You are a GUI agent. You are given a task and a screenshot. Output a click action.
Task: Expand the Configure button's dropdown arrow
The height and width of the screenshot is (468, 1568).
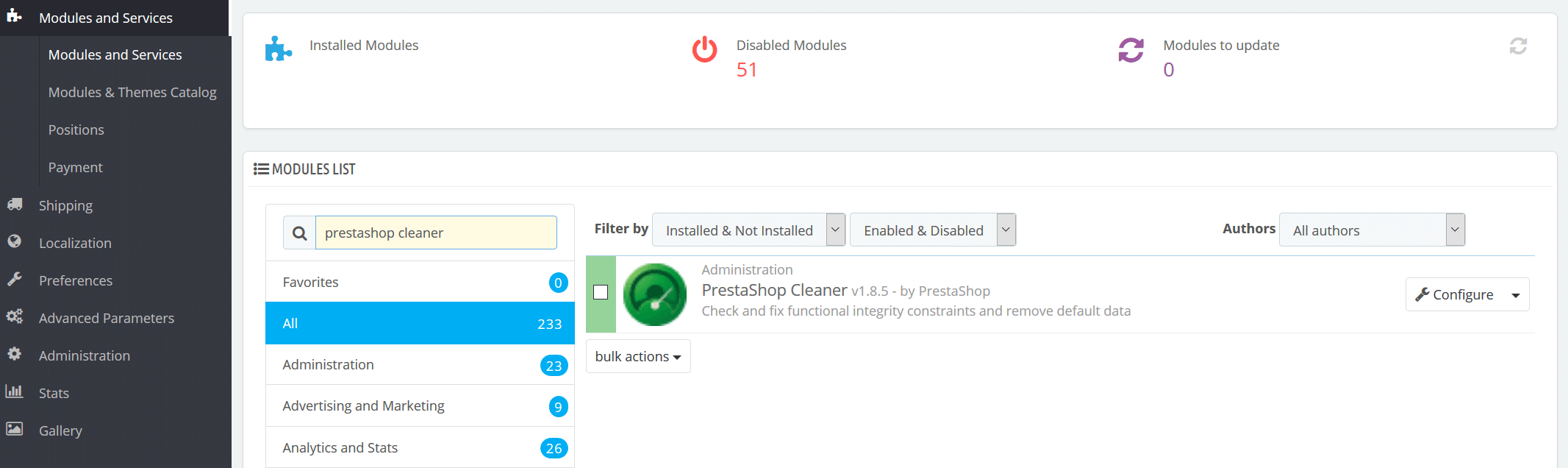tap(1516, 295)
